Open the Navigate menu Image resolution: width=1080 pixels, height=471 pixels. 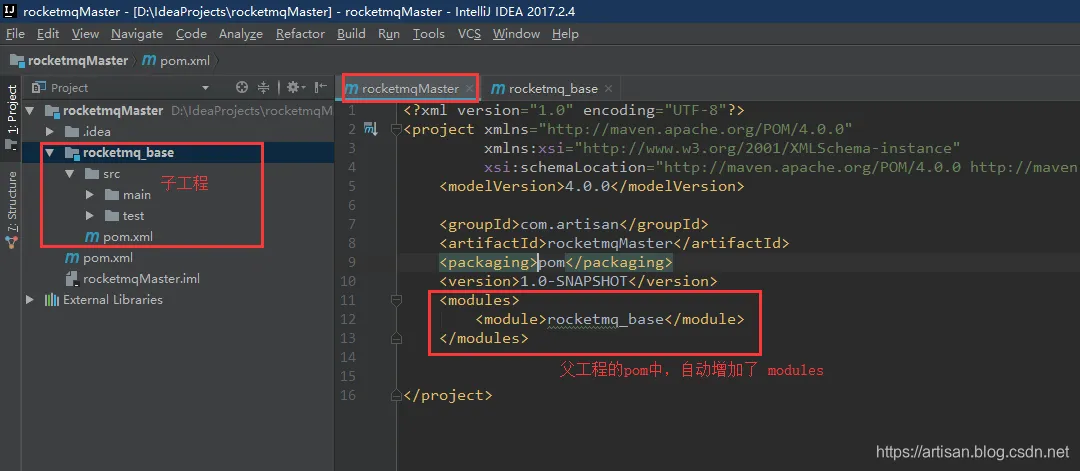coord(137,34)
